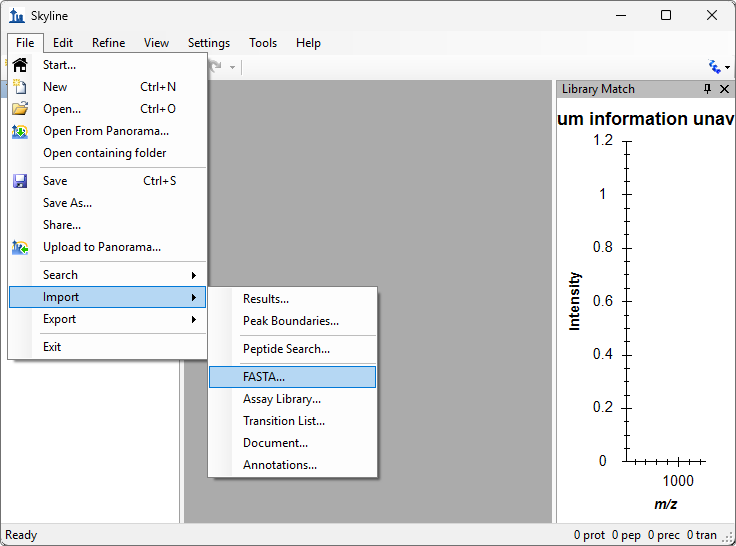The width and height of the screenshot is (736, 546).
Task: Pin the Library Match panel
Action: 707,89
